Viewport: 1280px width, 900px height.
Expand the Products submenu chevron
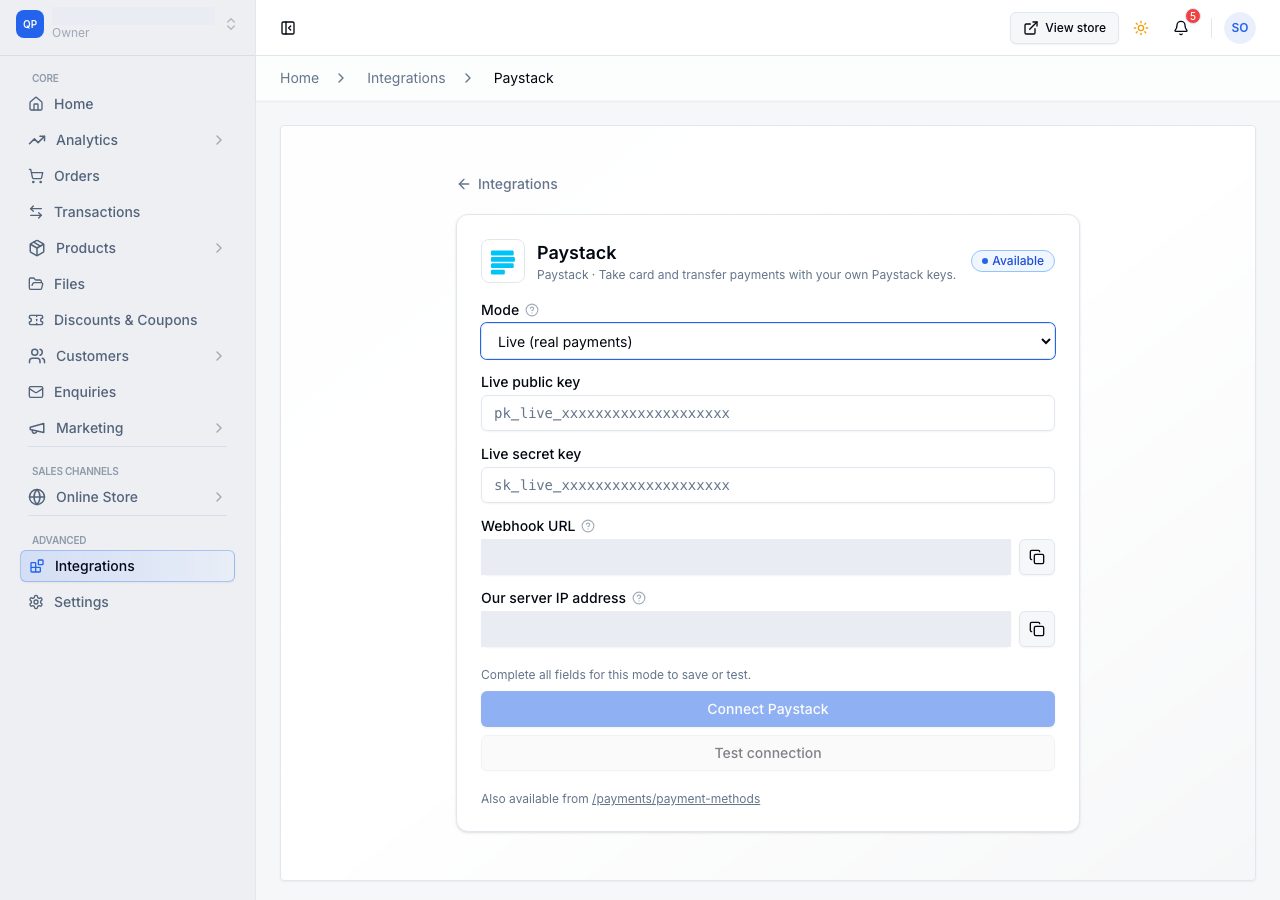219,248
